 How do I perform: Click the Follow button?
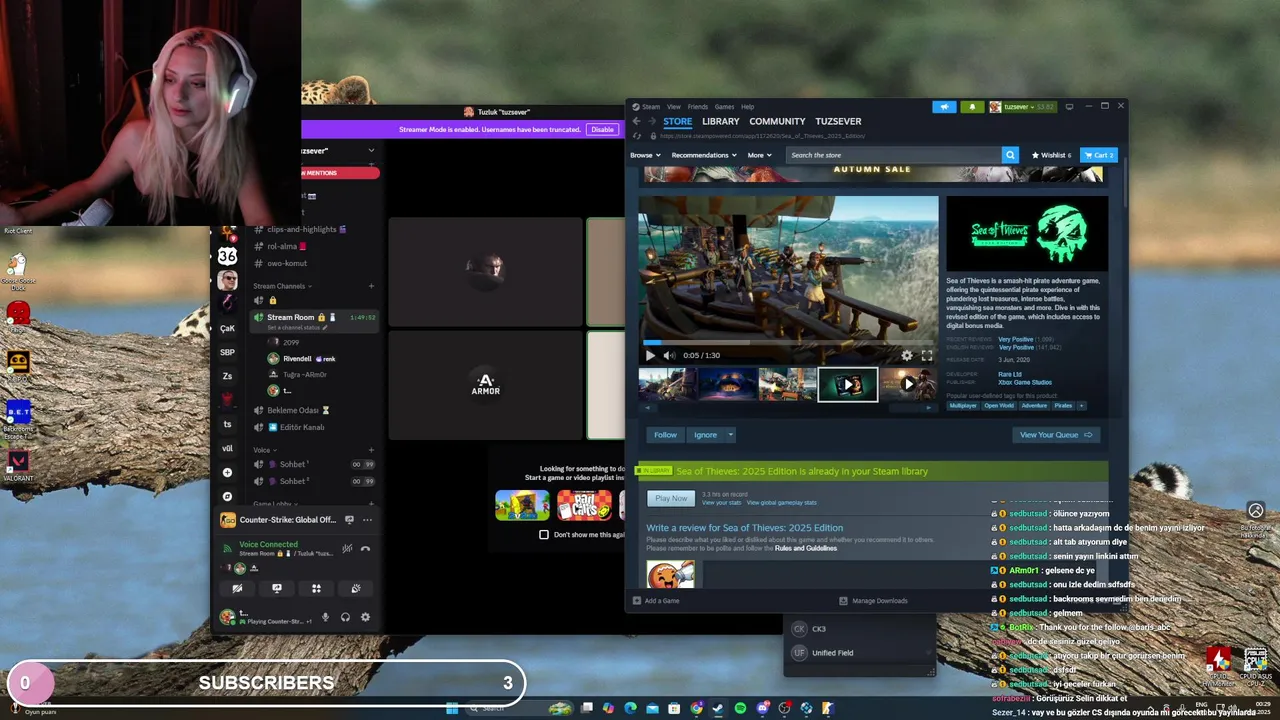(x=665, y=435)
